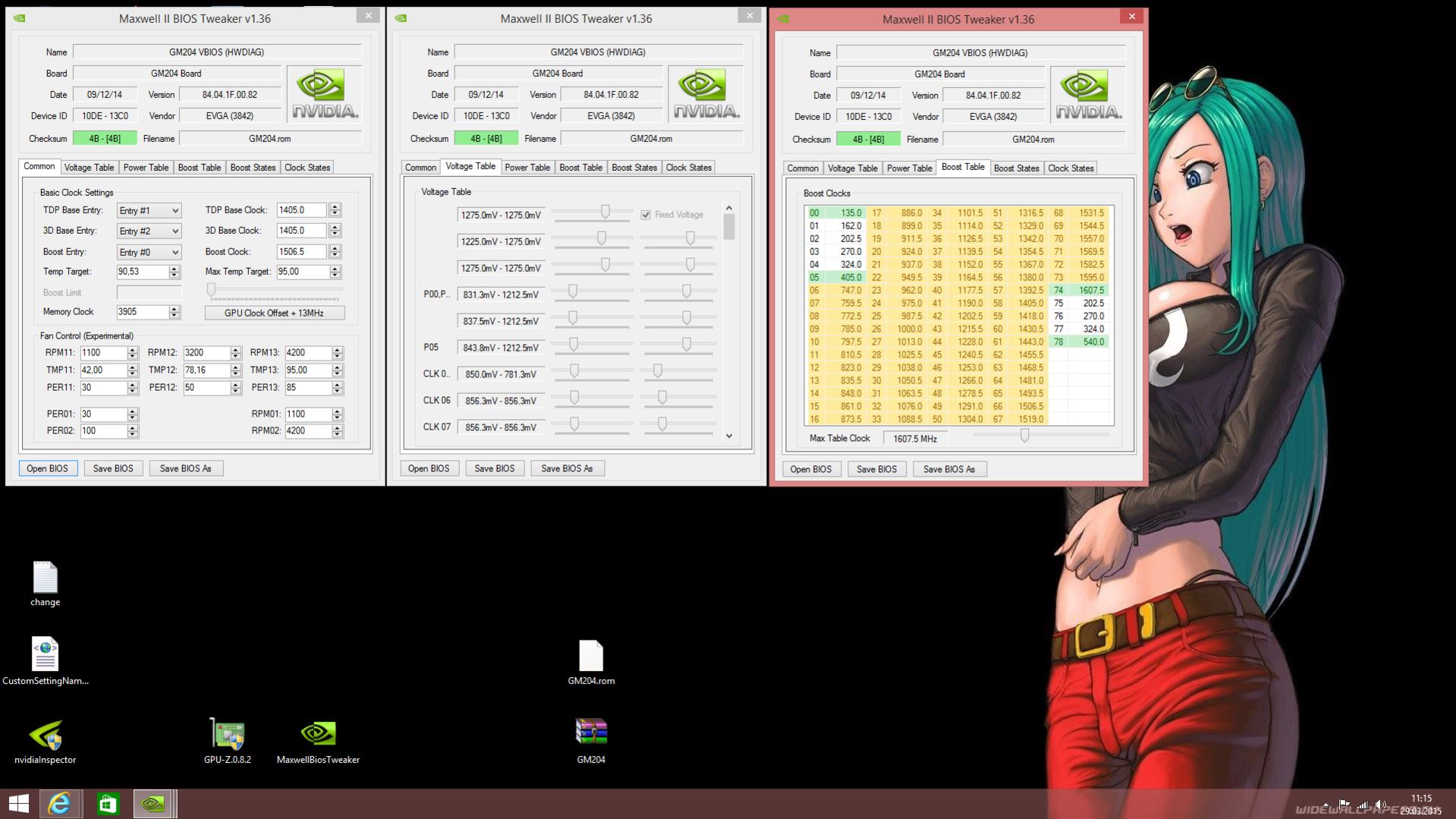This screenshot has height=819, width=1456.
Task: Click the PER13 percentage field
Action: [x=308, y=388]
